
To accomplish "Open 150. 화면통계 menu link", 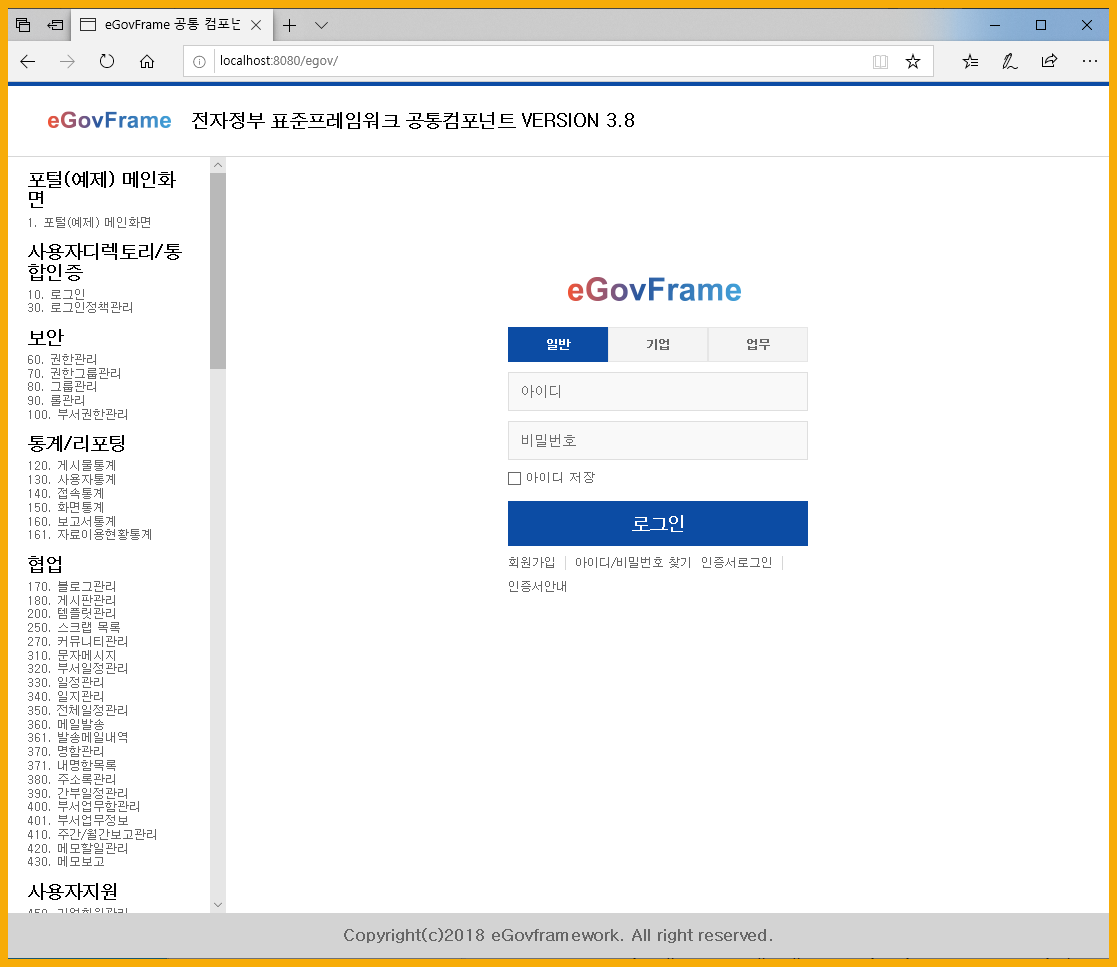I will click(66, 507).
